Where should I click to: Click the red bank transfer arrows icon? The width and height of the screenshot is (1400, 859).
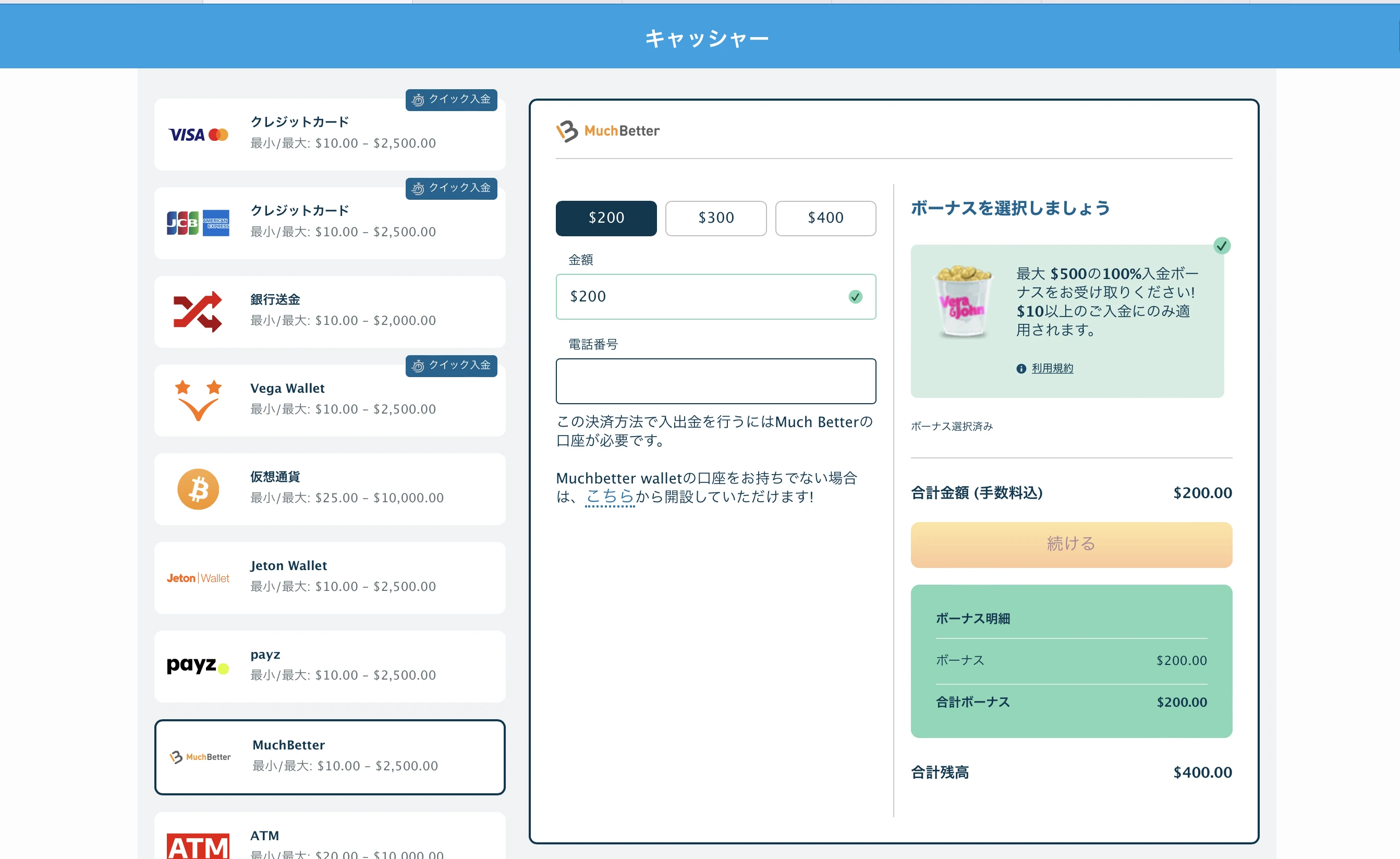(198, 311)
